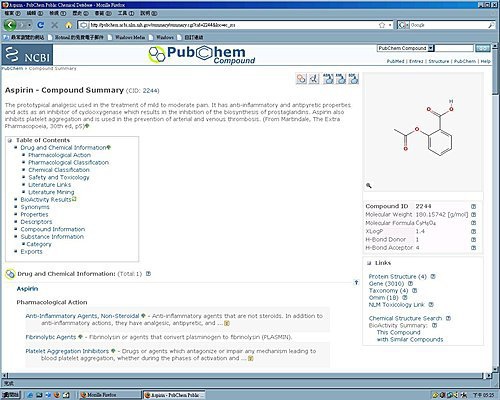The height and width of the screenshot is (400, 500).
Task: Click the MeSH tree icon after Fibrinolytic Agents
Action: click(x=80, y=337)
